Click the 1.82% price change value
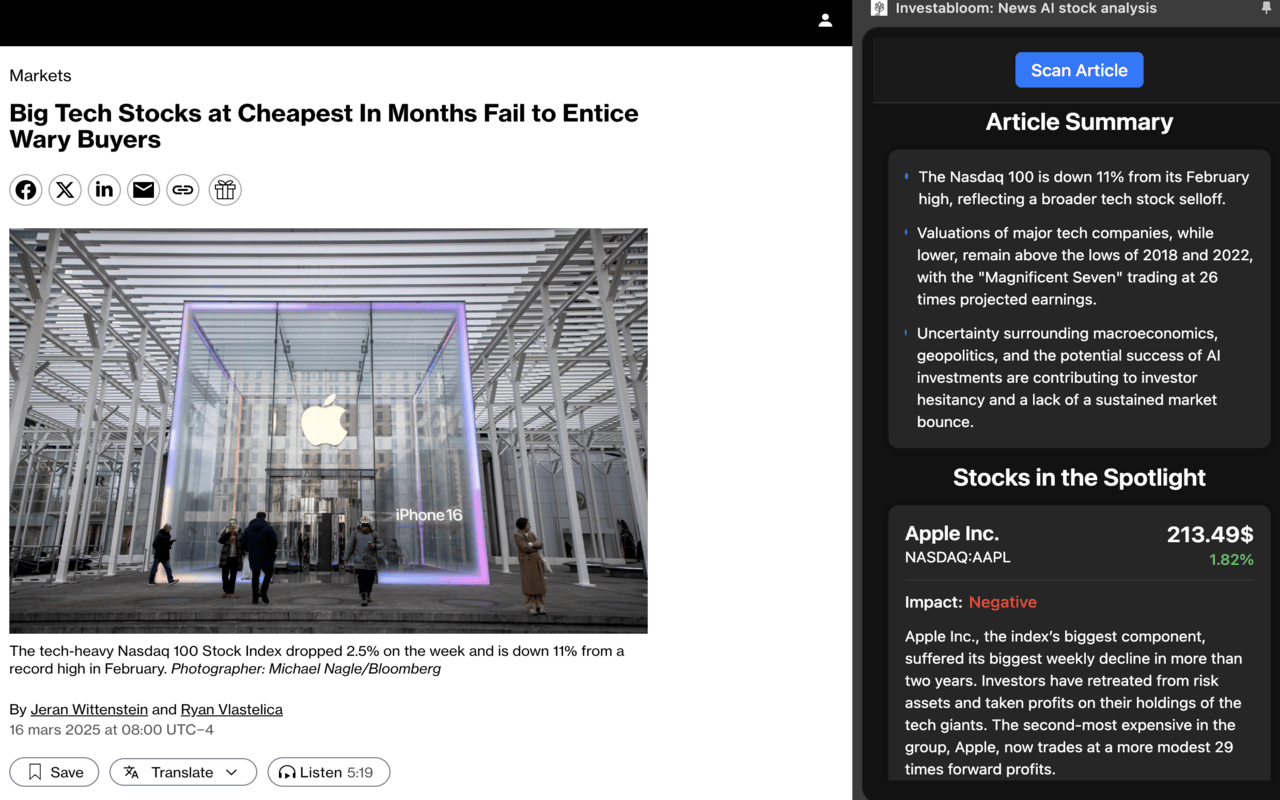Image resolution: width=1280 pixels, height=800 pixels. (x=1231, y=560)
